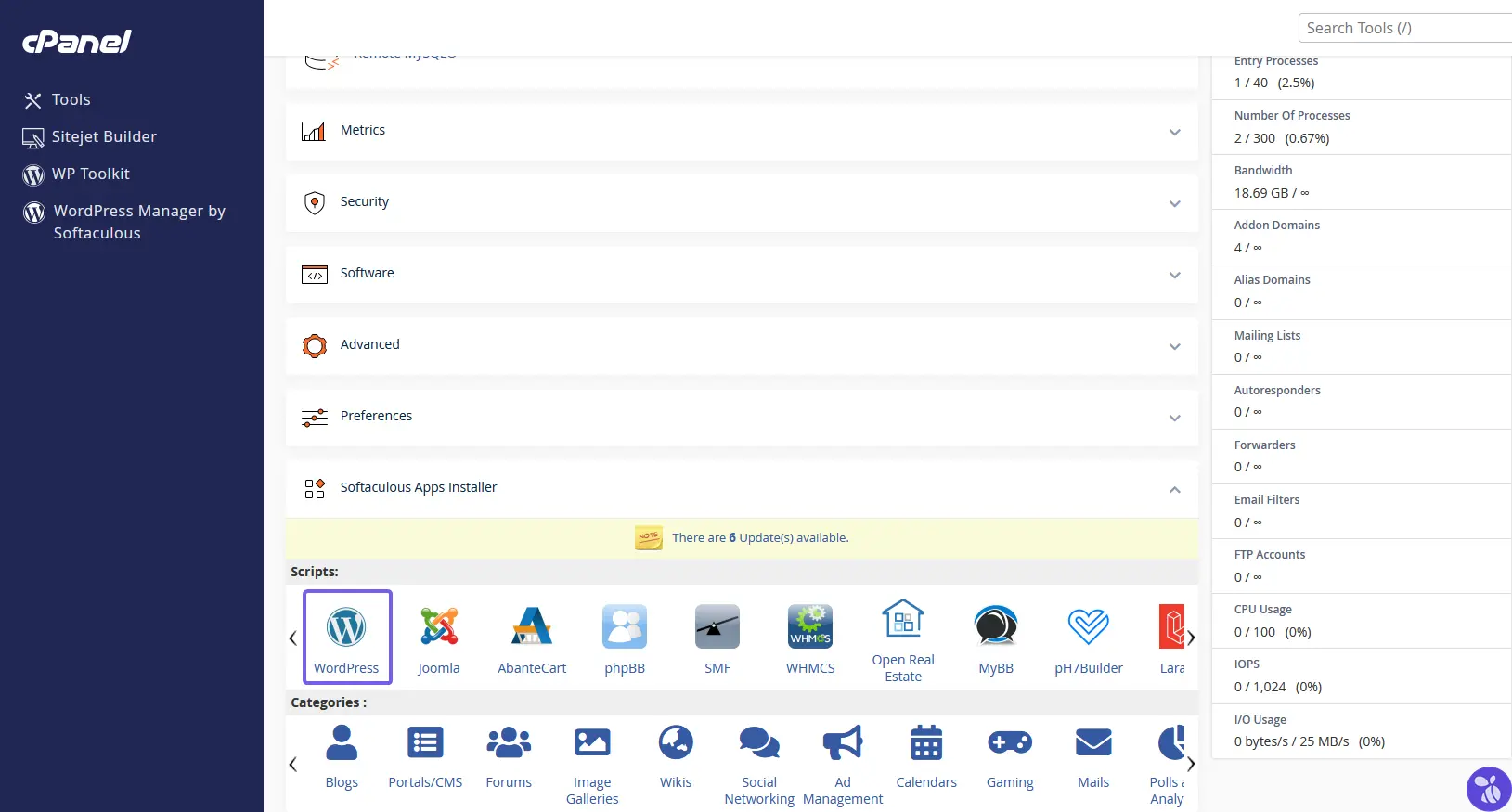Viewport: 1512px width, 812px height.
Task: Open the Software section heading
Action: [x=367, y=273]
